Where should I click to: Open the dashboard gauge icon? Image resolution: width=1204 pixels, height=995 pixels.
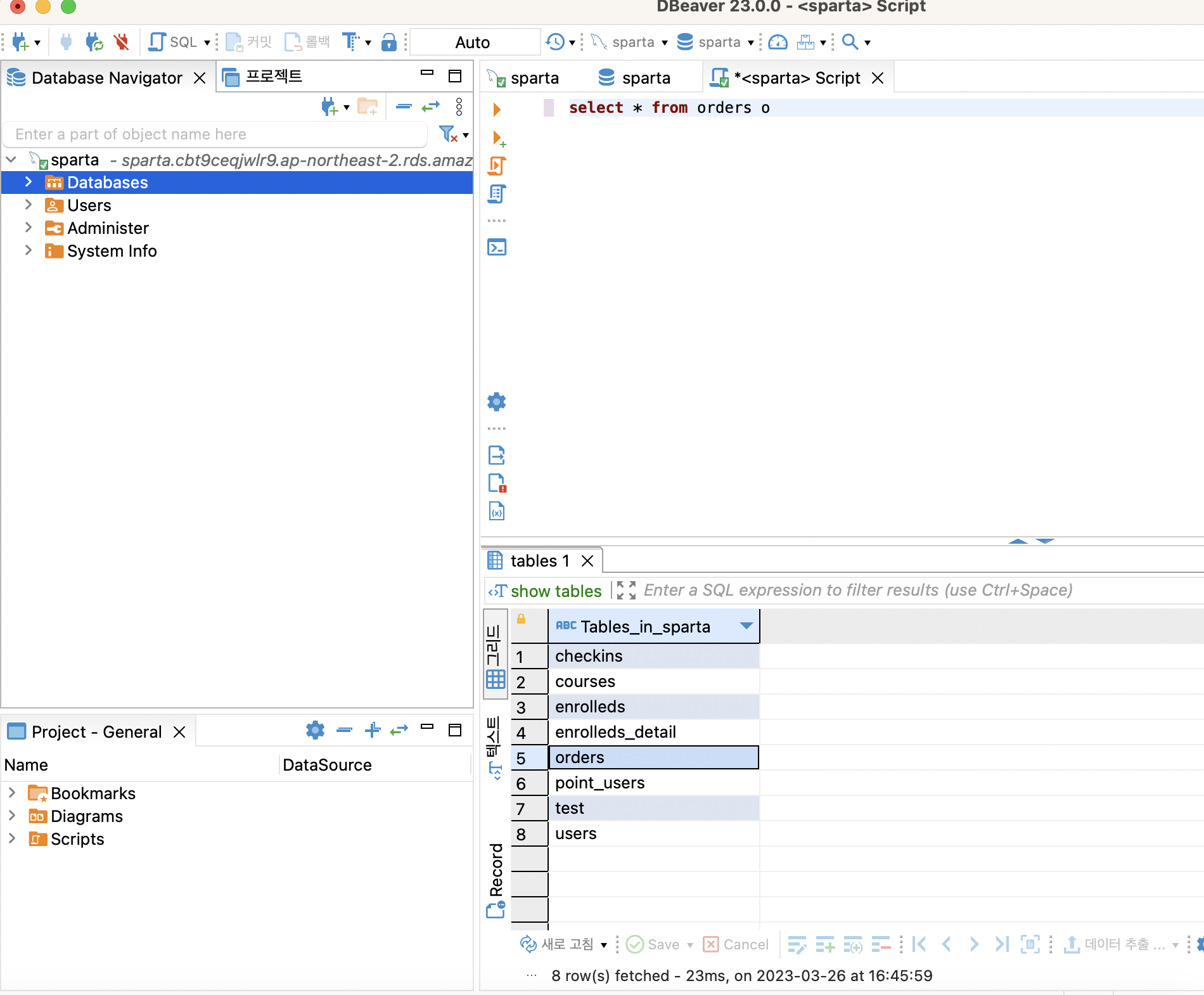tap(778, 42)
